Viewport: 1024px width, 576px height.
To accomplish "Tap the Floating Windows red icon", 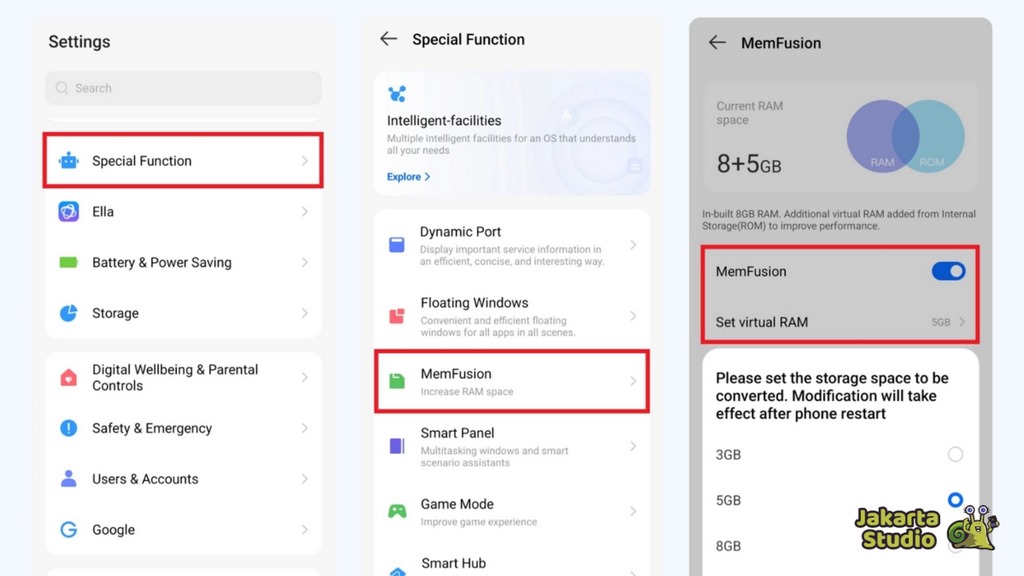I will coord(397,316).
